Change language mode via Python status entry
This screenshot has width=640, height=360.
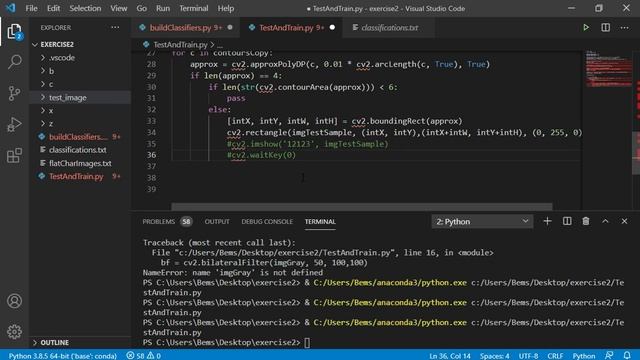(x=584, y=356)
